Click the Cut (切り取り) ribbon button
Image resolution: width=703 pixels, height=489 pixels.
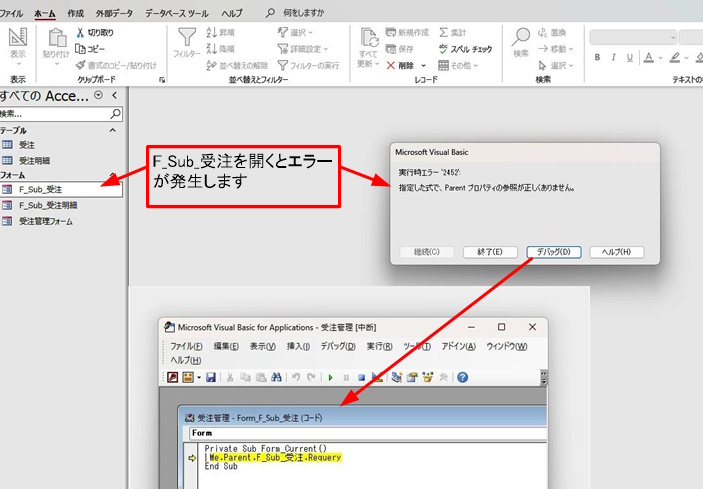(95, 32)
